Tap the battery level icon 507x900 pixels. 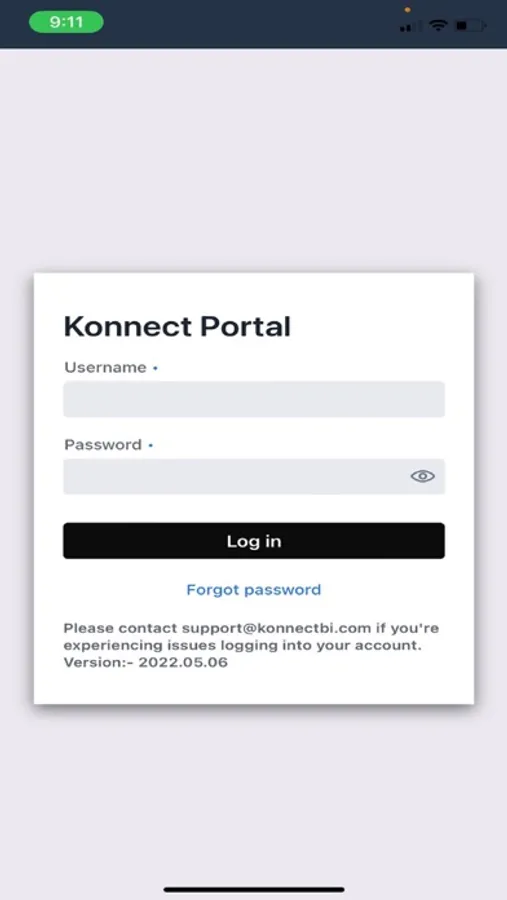tap(470, 26)
